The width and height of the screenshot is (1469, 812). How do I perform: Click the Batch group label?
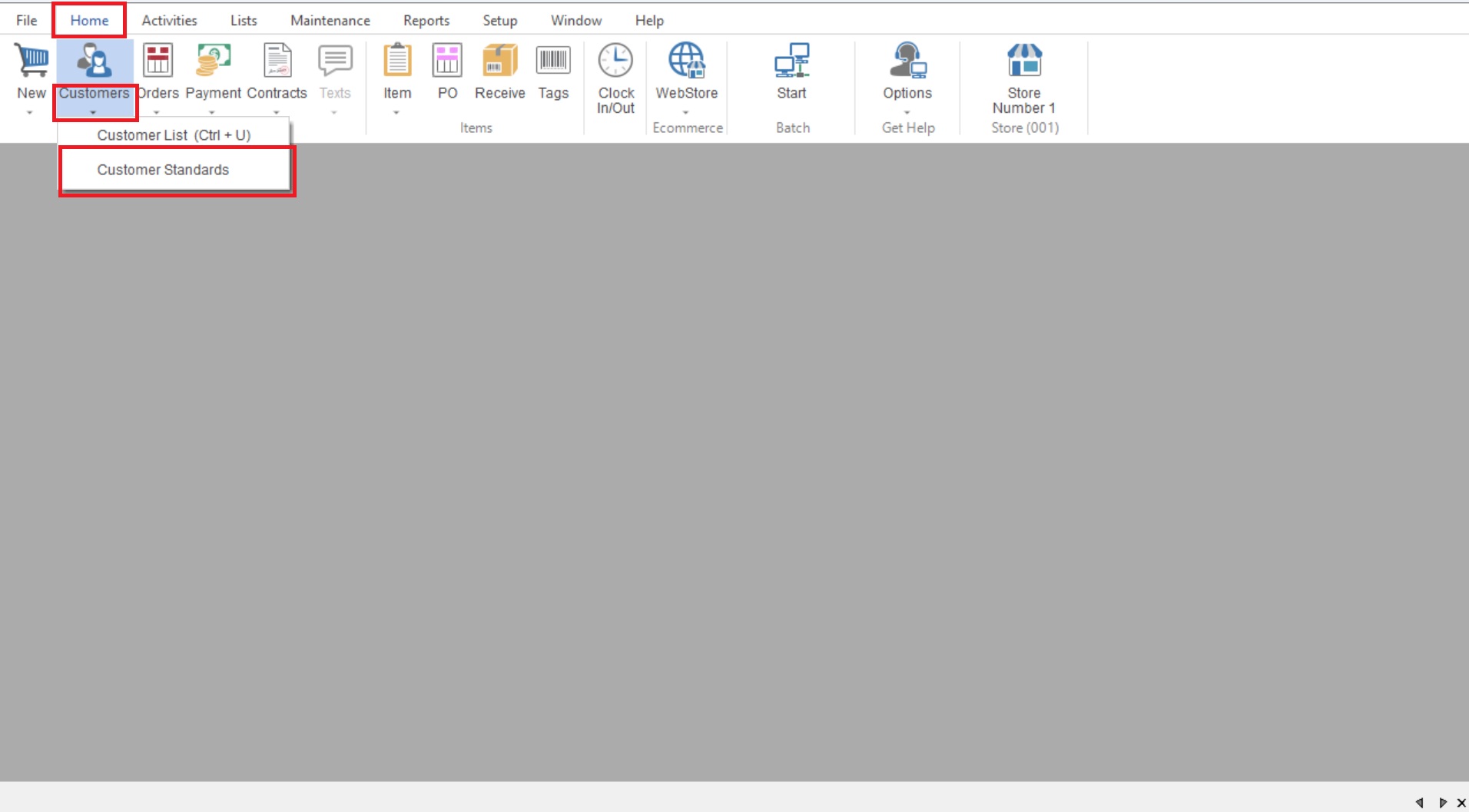pyautogui.click(x=793, y=128)
